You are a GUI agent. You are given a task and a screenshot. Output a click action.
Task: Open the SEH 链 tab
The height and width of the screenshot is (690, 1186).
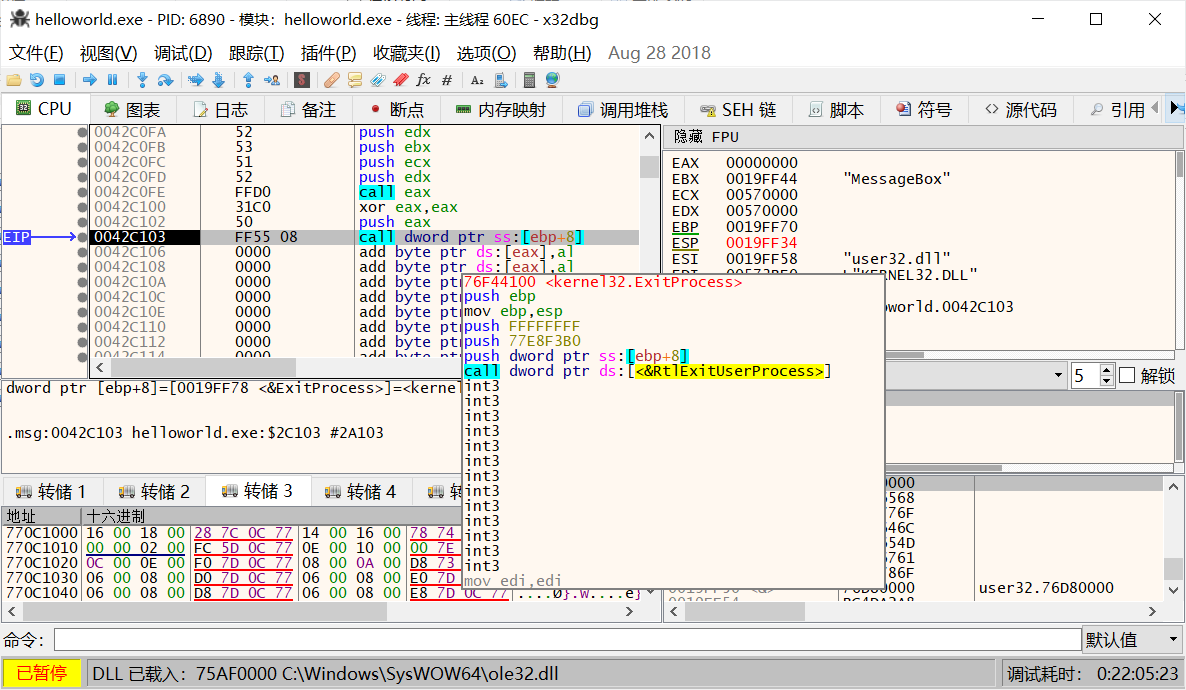(738, 110)
